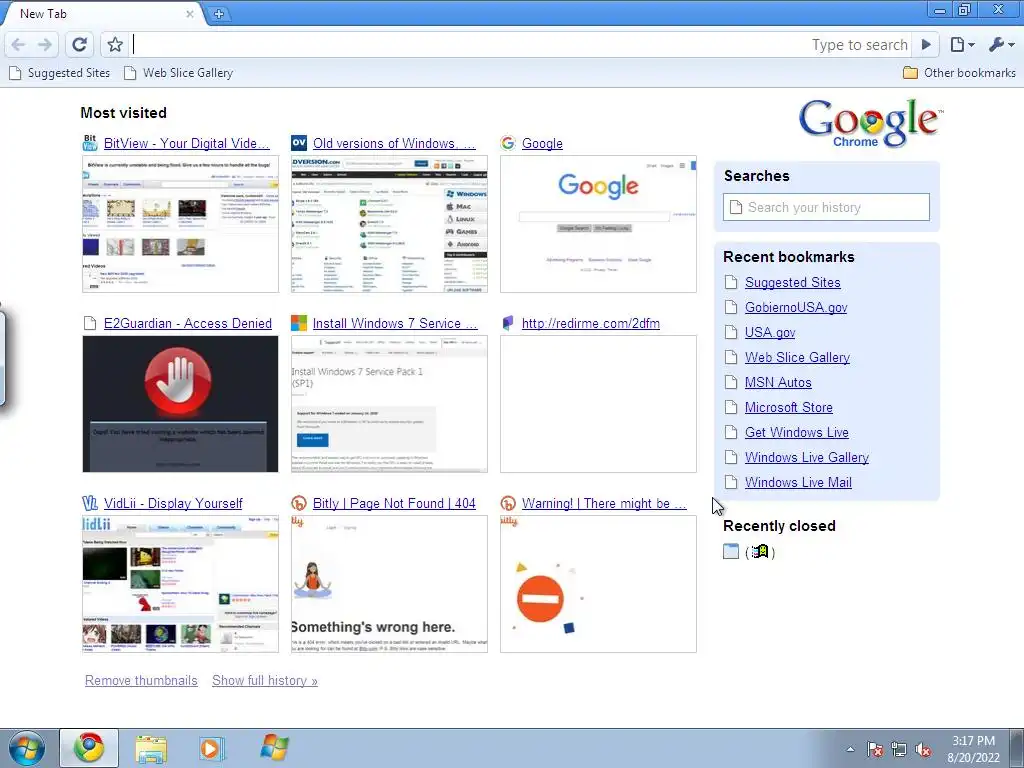Open Web Slice Gallery recent bookmark
The image size is (1024, 768).
pos(797,357)
